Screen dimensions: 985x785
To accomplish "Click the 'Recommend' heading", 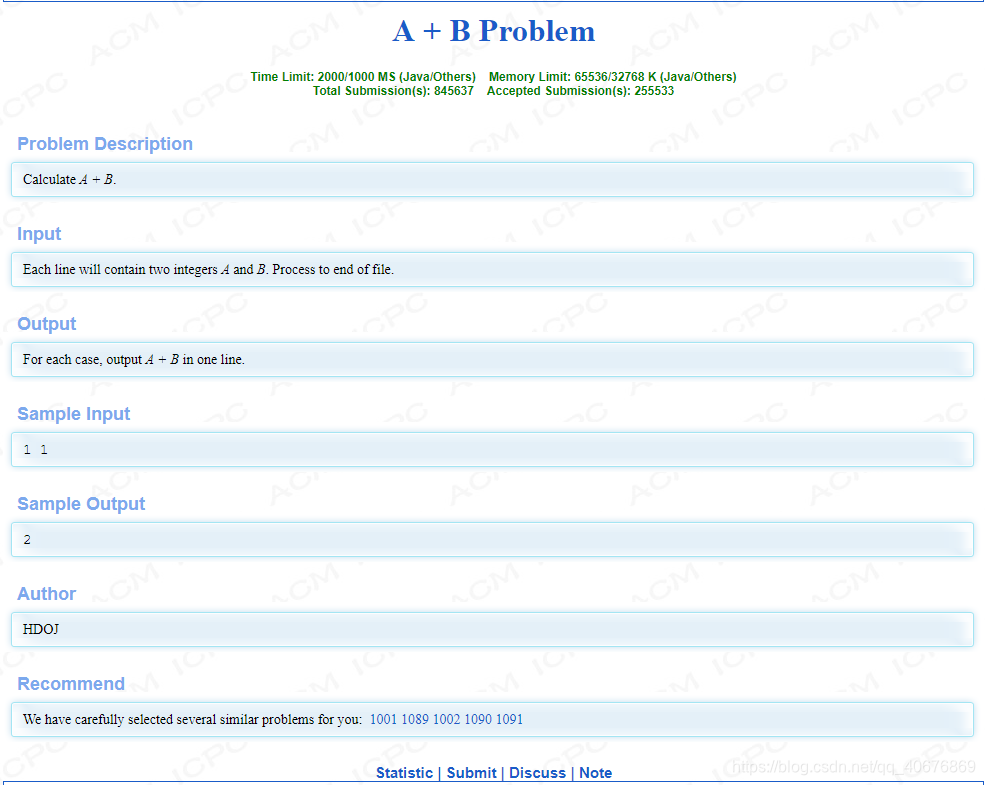I will coord(71,683).
